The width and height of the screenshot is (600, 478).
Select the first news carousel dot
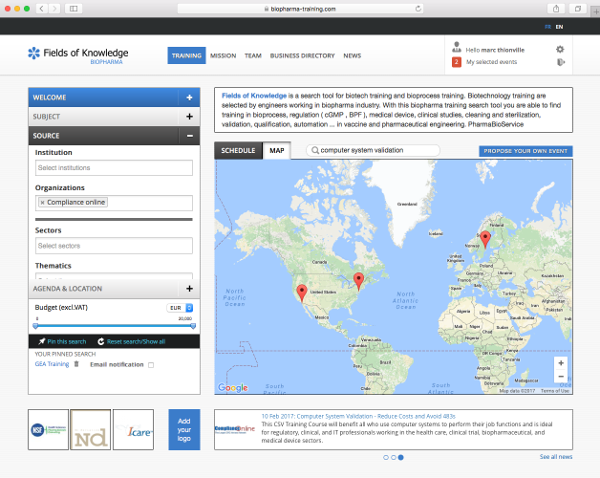coord(386,457)
